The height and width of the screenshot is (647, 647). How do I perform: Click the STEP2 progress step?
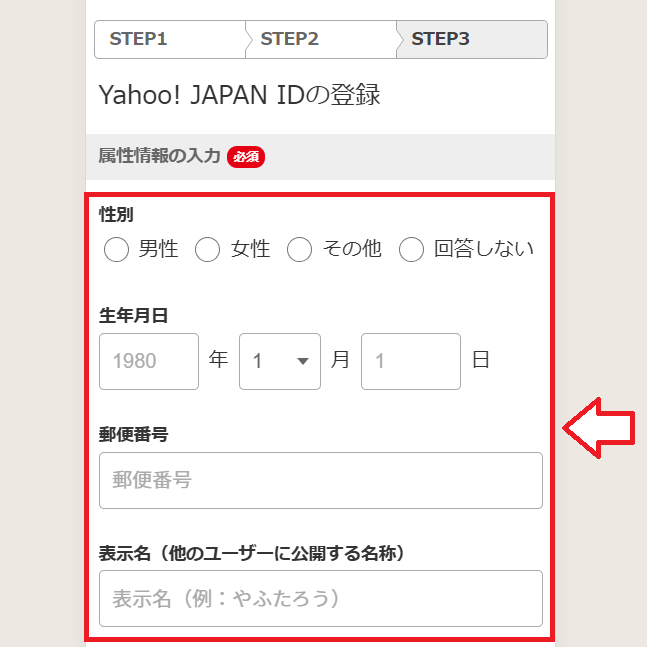pyautogui.click(x=321, y=39)
